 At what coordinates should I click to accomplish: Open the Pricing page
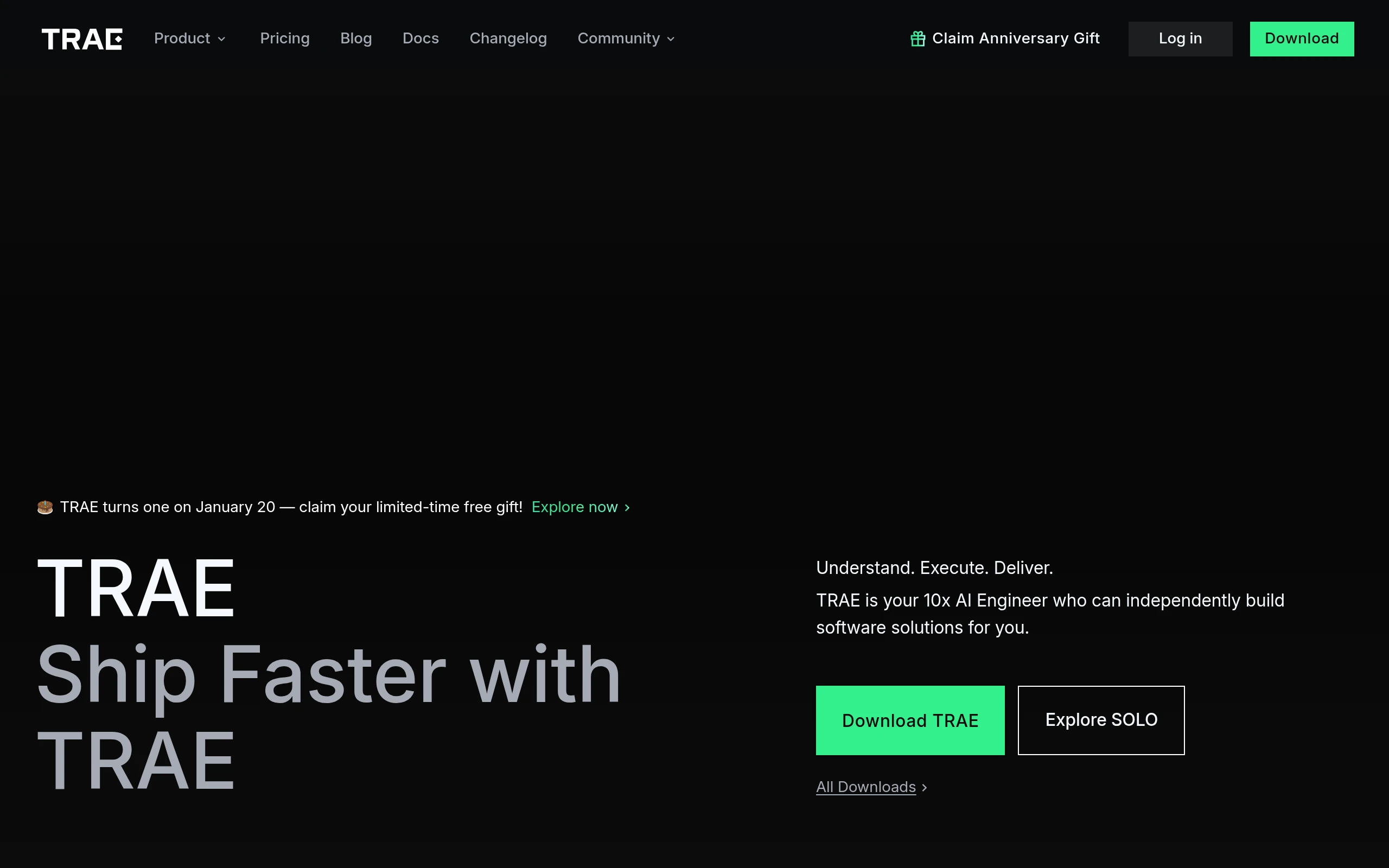(285, 39)
